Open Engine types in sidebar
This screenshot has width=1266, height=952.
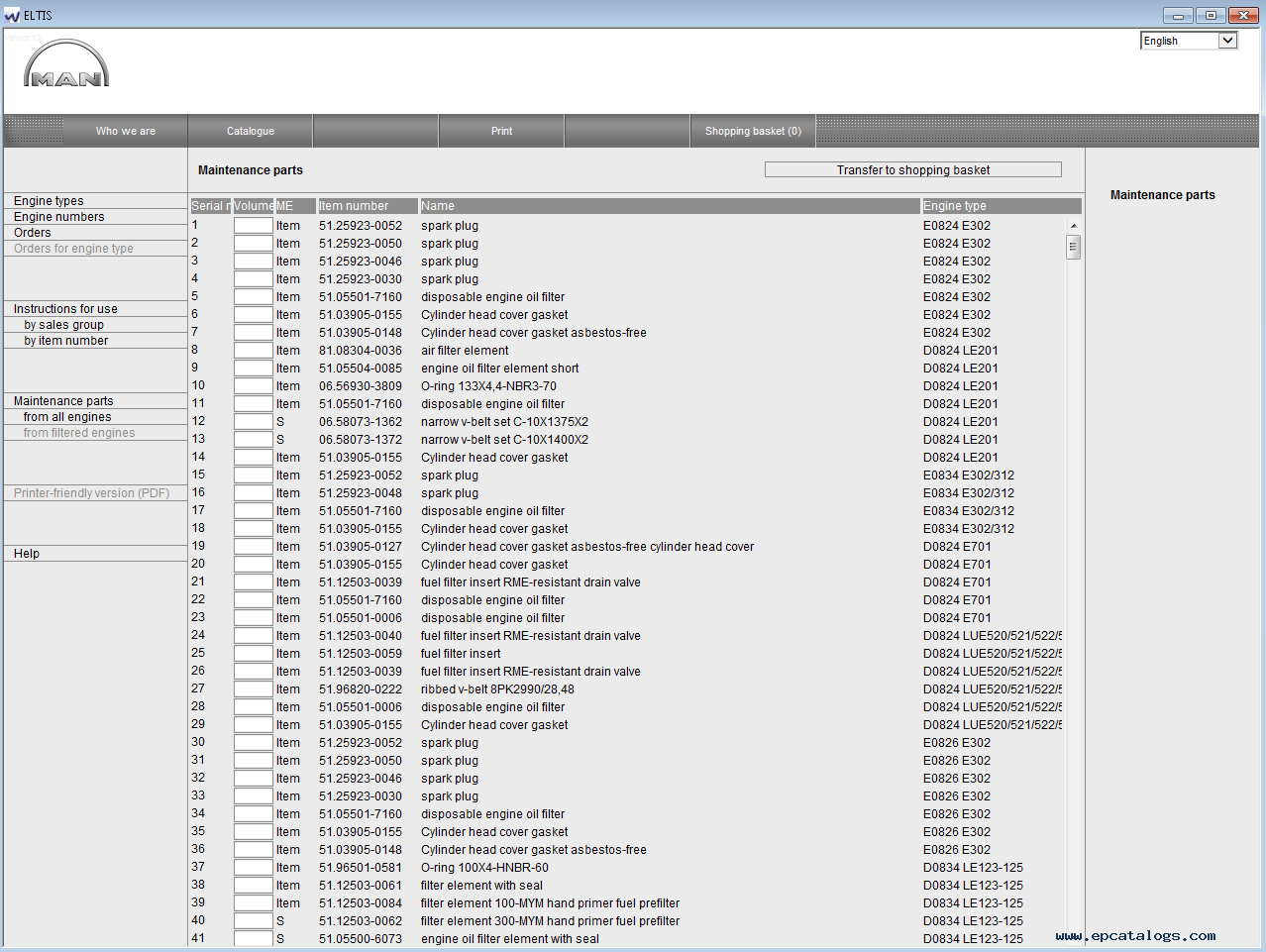coord(49,201)
